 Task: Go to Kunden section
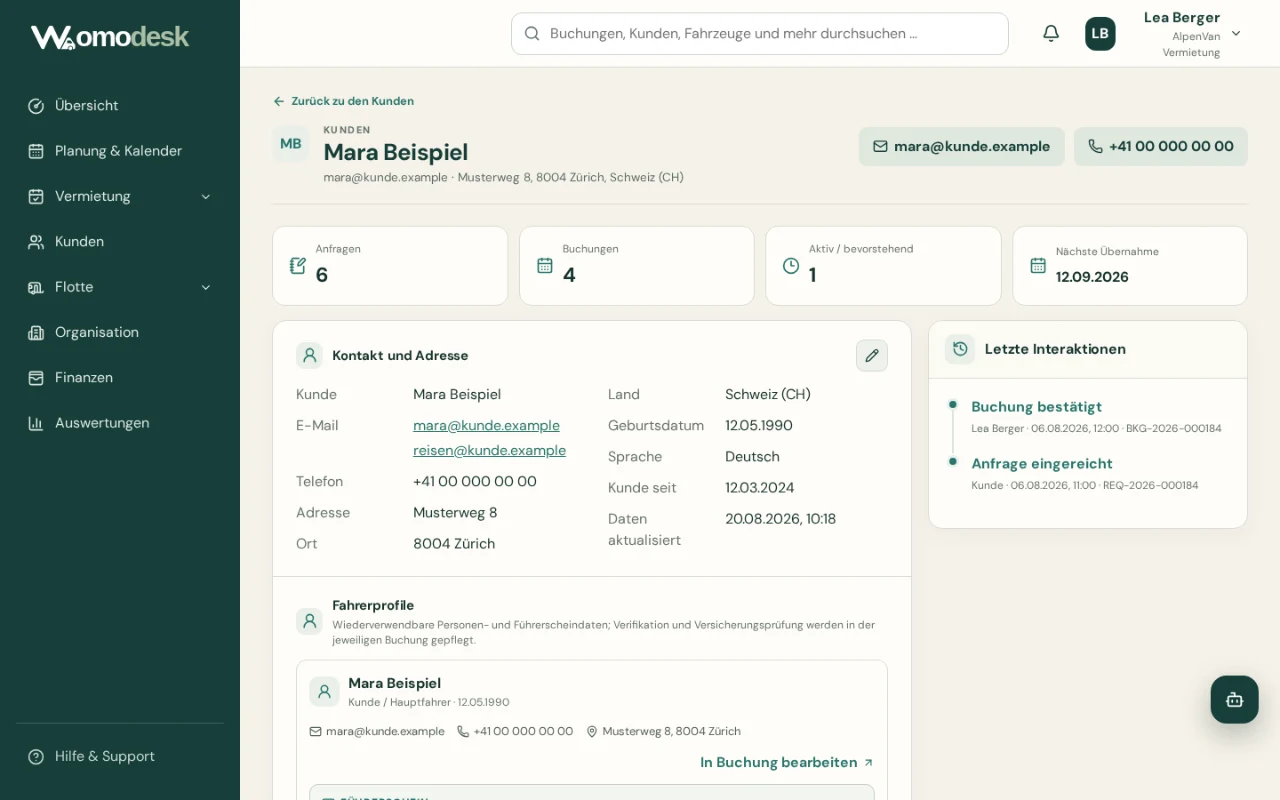[120, 242]
